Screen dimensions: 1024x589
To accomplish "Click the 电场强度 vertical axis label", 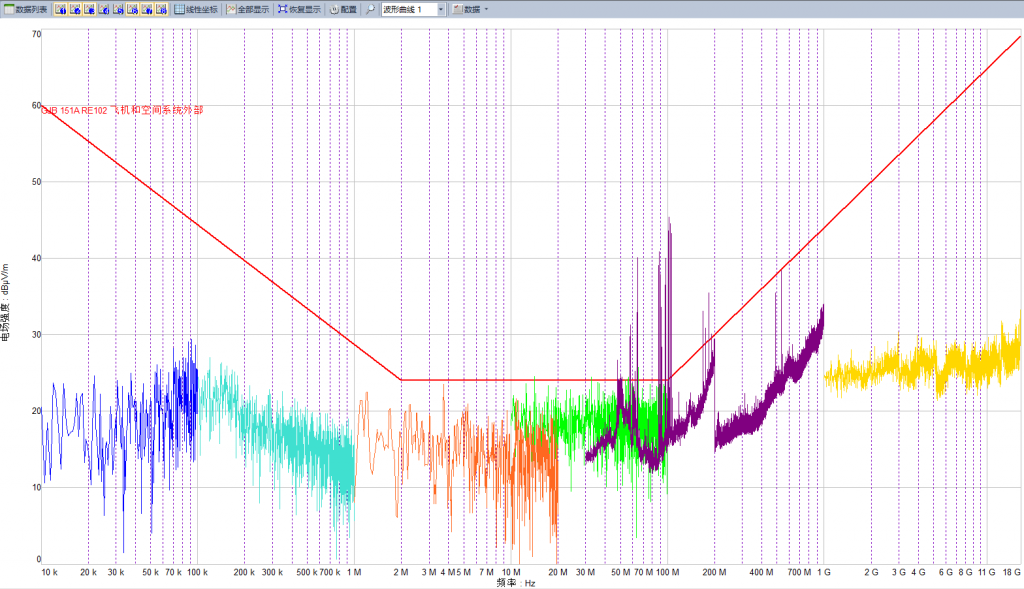I will (x=6, y=292).
